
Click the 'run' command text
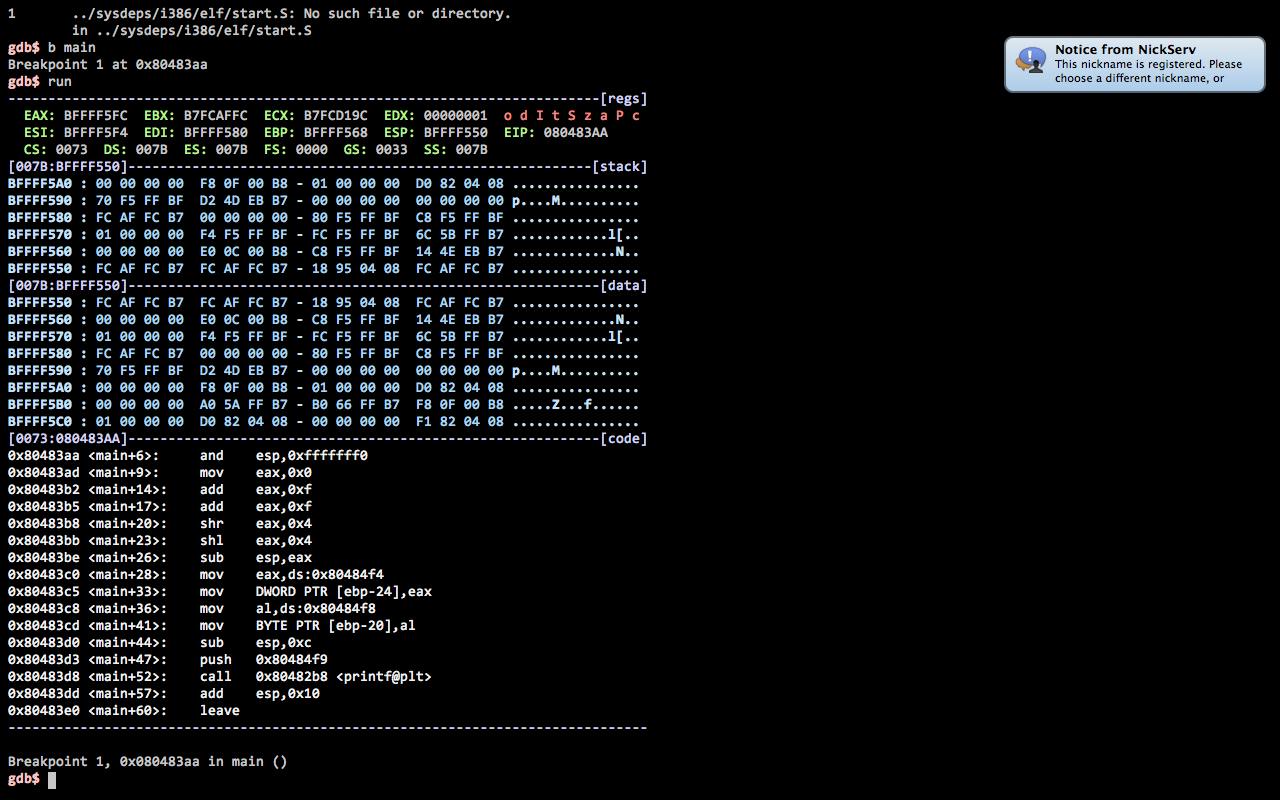point(60,81)
